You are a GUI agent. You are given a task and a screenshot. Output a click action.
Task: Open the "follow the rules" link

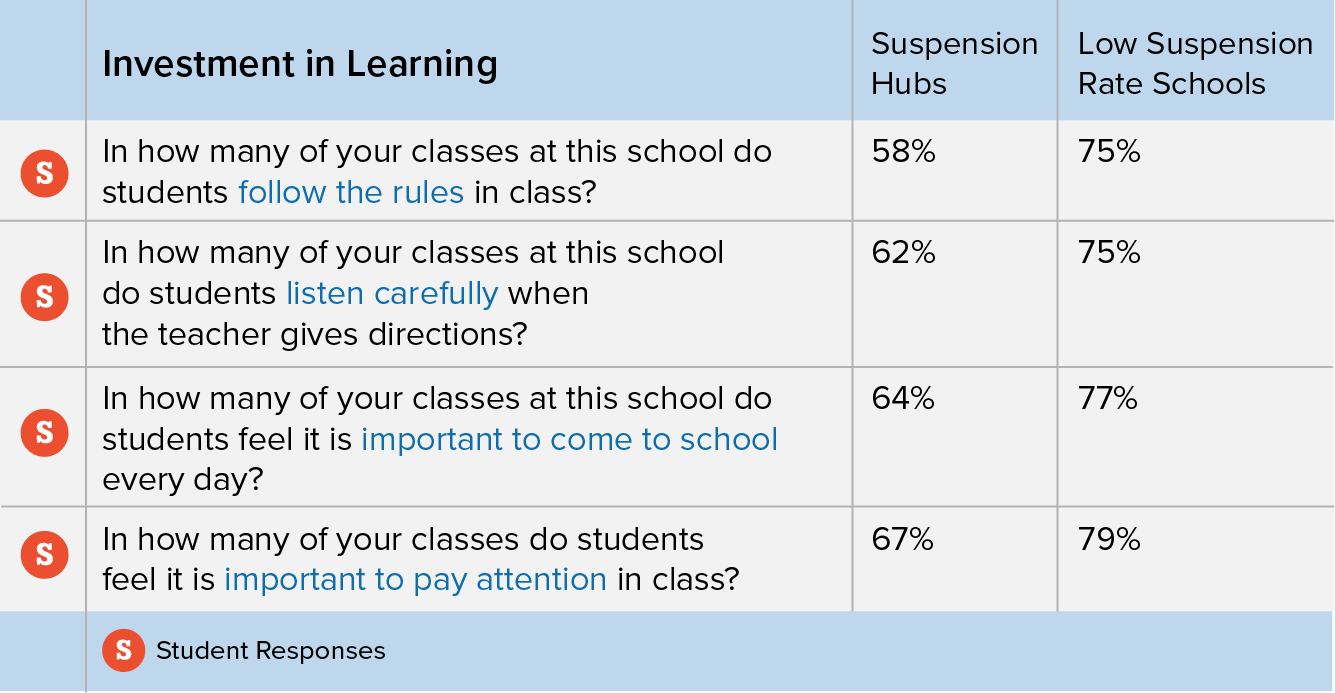351,192
